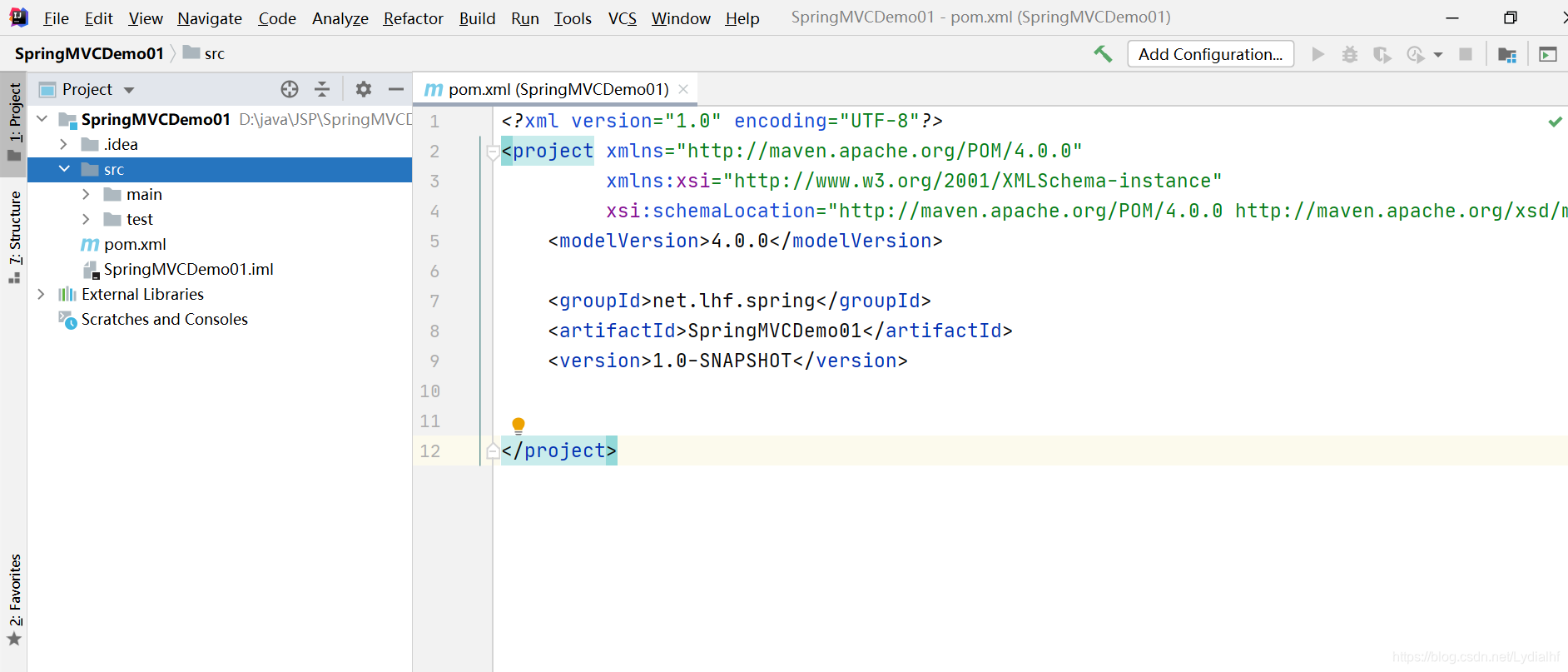The width and height of the screenshot is (1568, 672).
Task: Open the Build menu
Action: point(477,18)
